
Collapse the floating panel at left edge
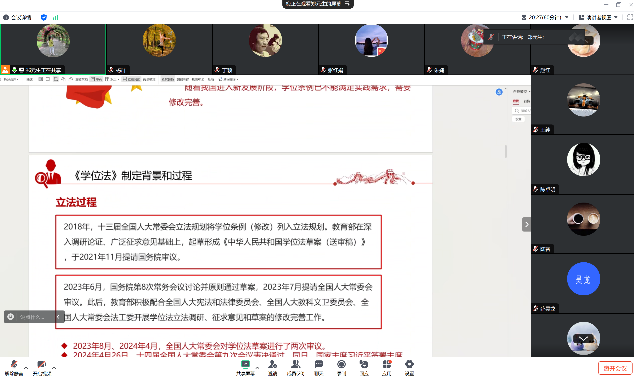tap(58, 317)
